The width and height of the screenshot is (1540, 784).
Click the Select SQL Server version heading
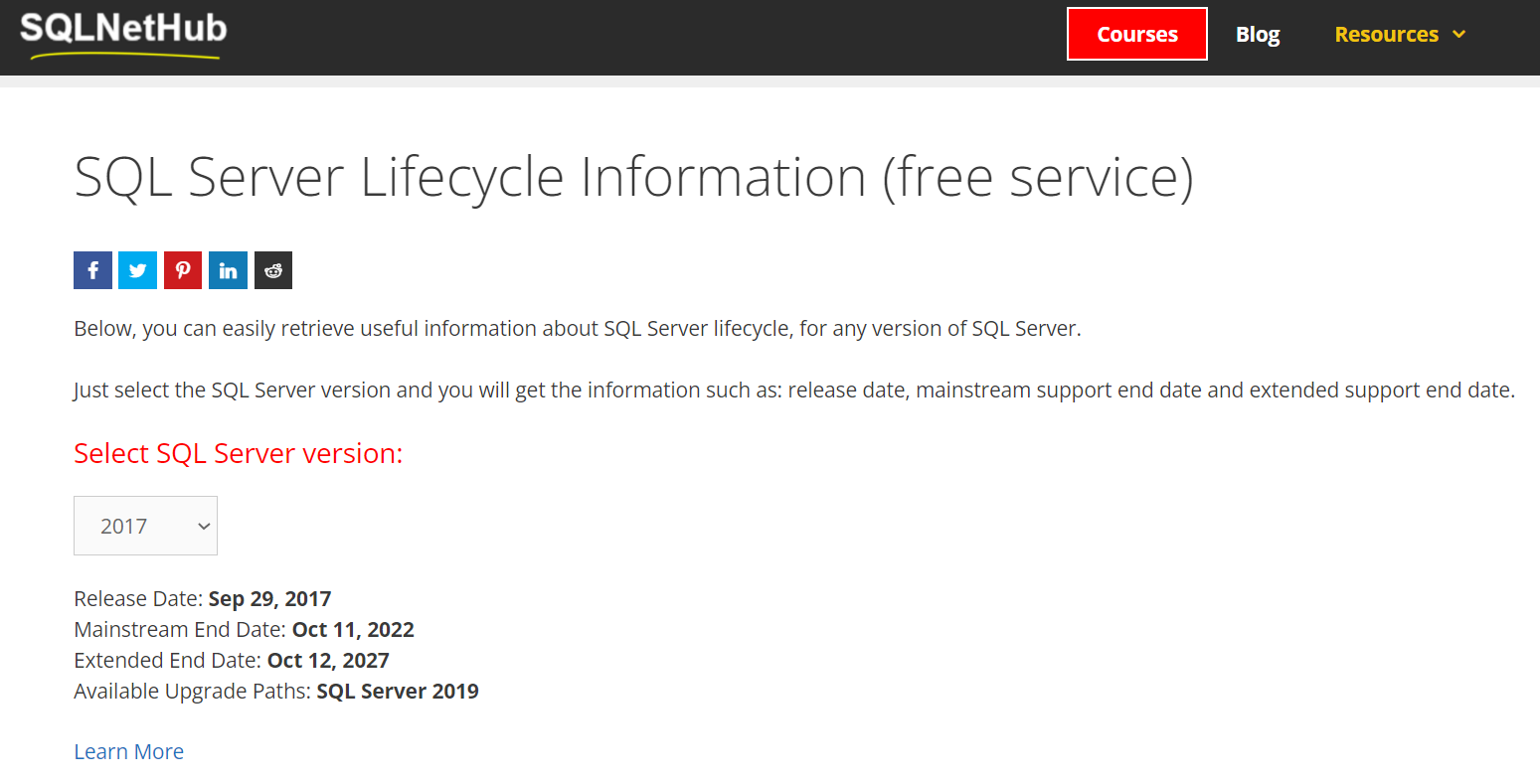coord(239,453)
